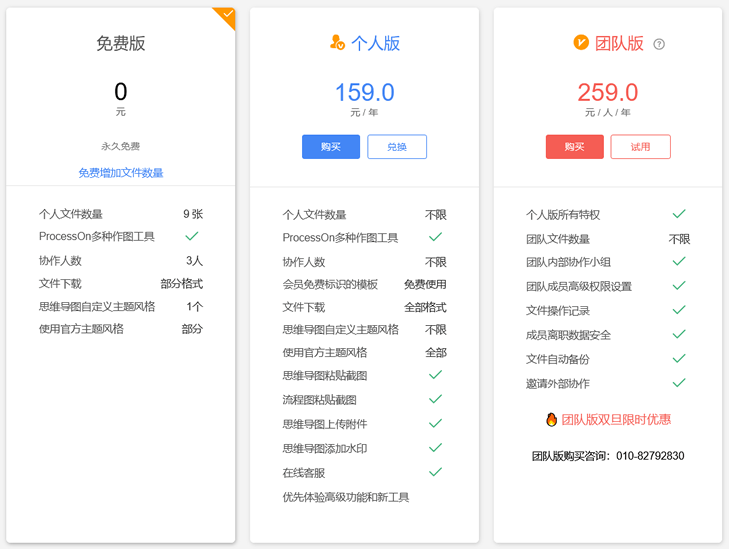The width and height of the screenshot is (729, 549).
Task: Click the team edition orange V badge icon
Action: click(x=581, y=42)
